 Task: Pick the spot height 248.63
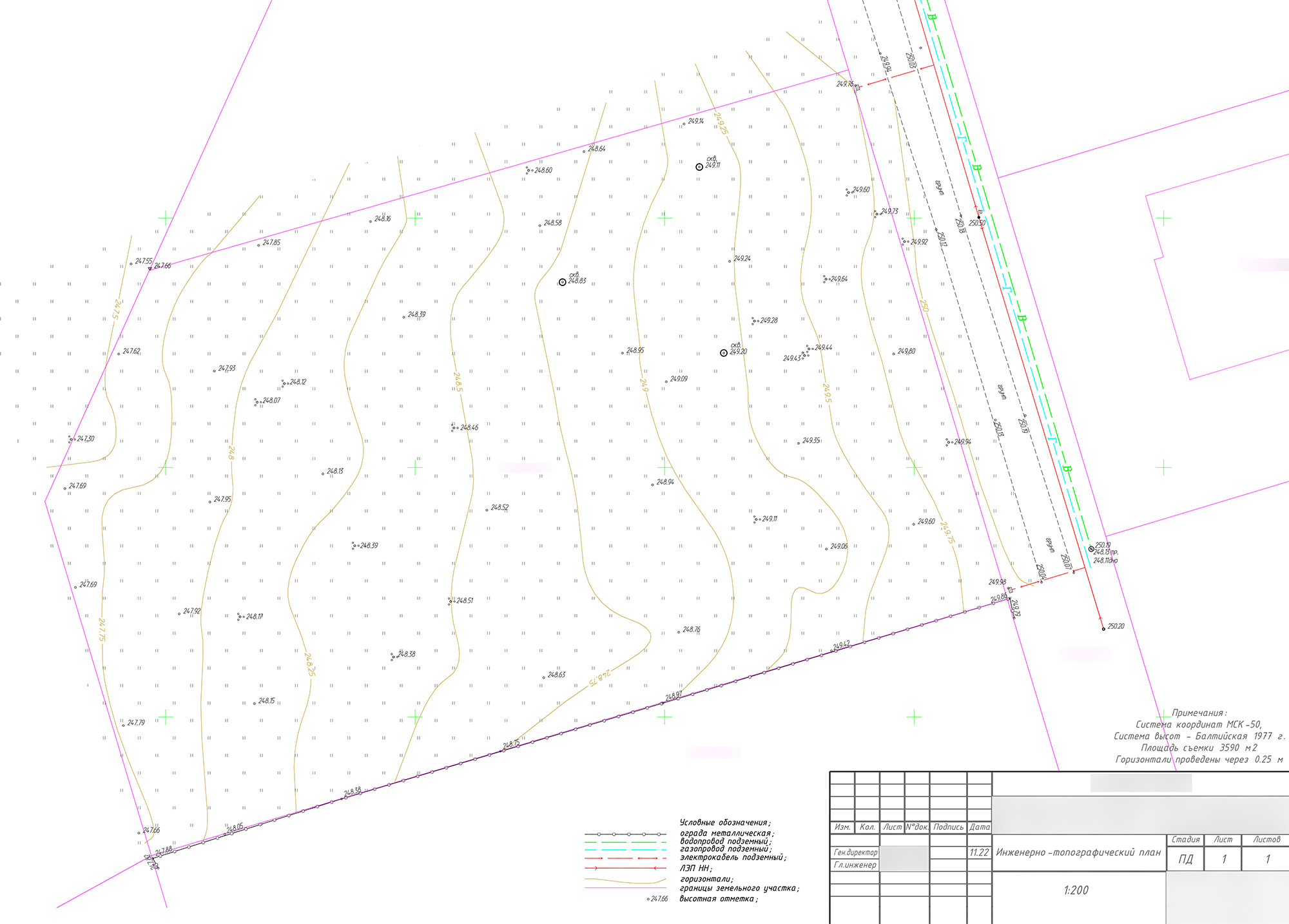556,675
